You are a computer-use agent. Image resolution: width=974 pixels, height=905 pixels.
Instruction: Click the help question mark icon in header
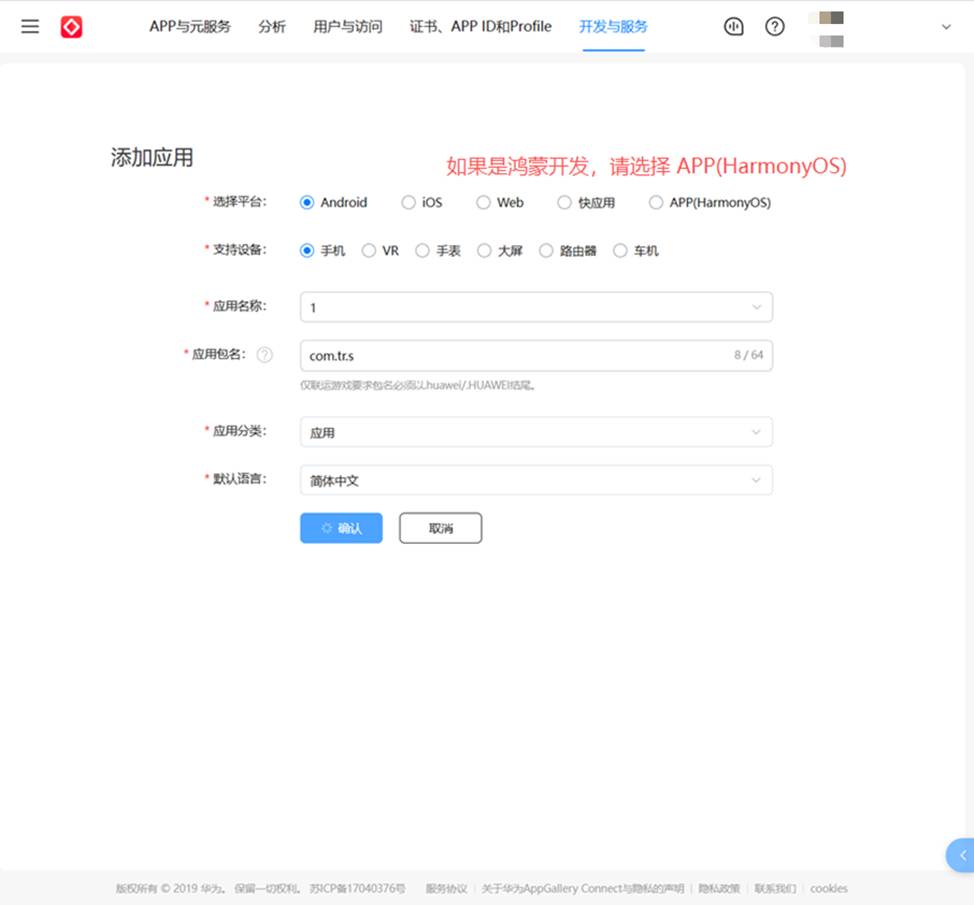775,27
